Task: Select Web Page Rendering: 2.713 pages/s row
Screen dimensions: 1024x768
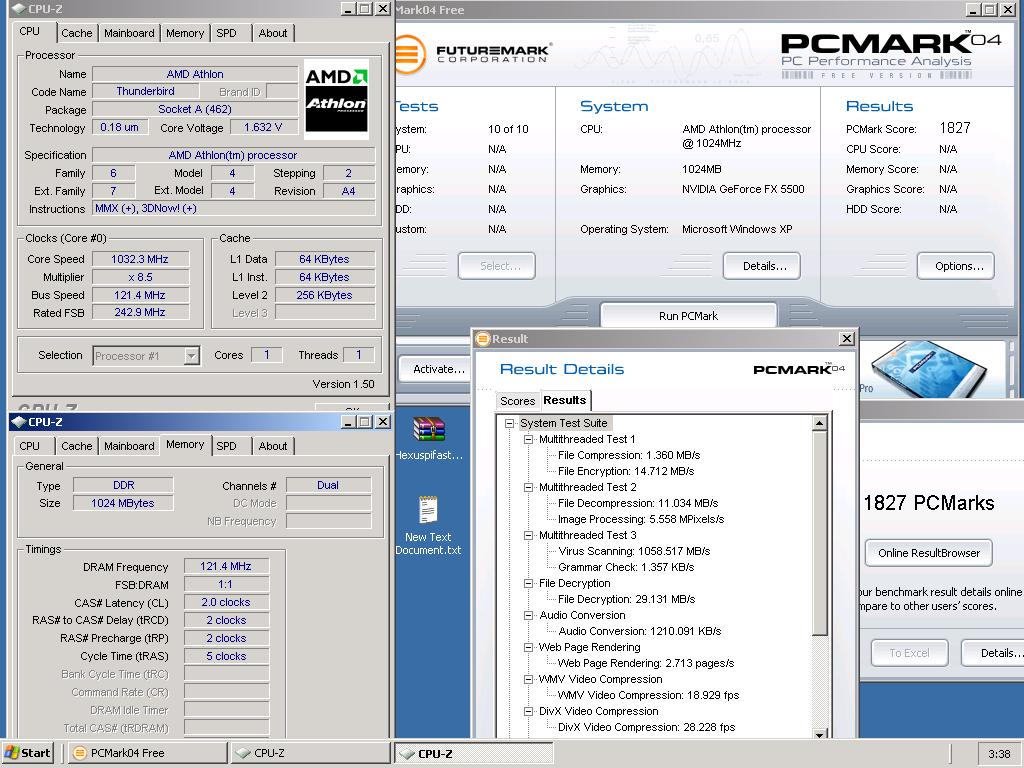Action: click(x=645, y=663)
